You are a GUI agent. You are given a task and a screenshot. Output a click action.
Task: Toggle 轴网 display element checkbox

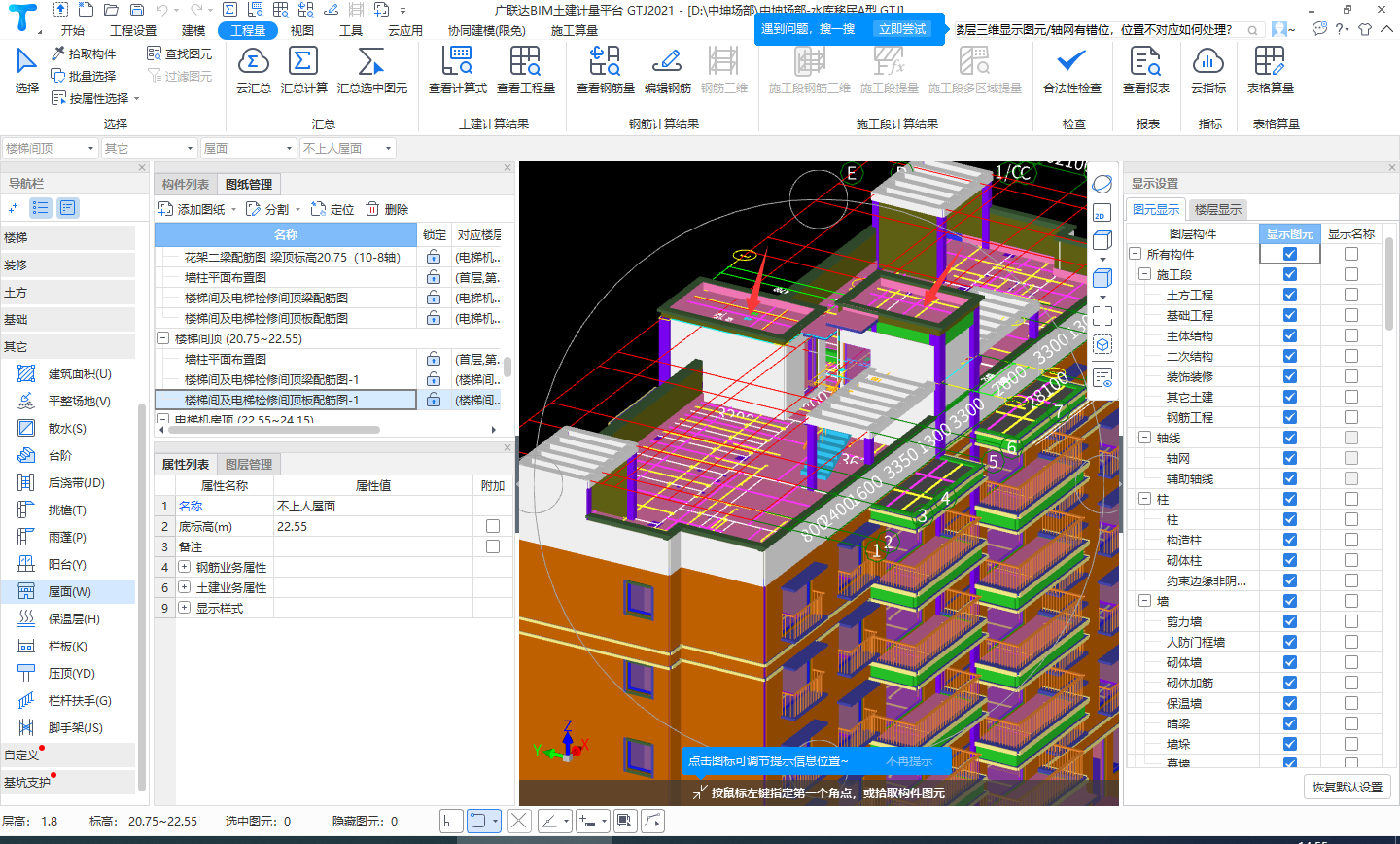tap(1289, 458)
